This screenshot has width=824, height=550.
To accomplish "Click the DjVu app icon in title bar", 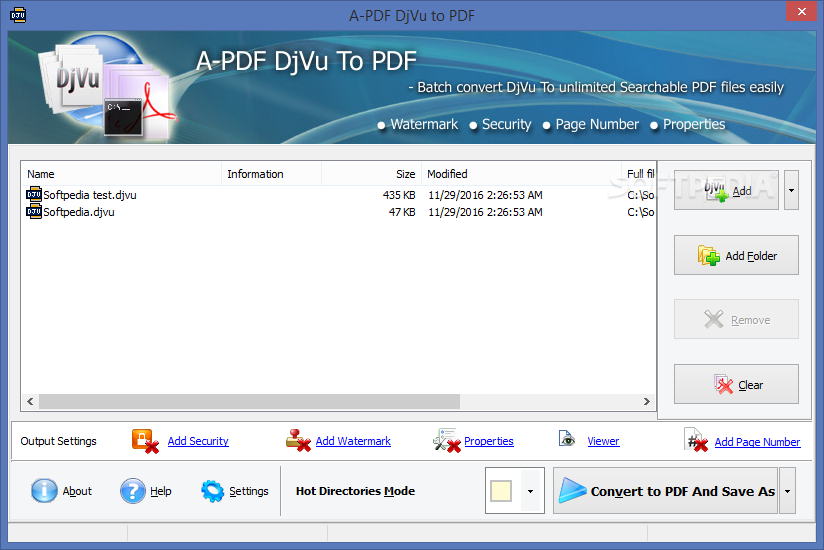I will pyautogui.click(x=18, y=15).
